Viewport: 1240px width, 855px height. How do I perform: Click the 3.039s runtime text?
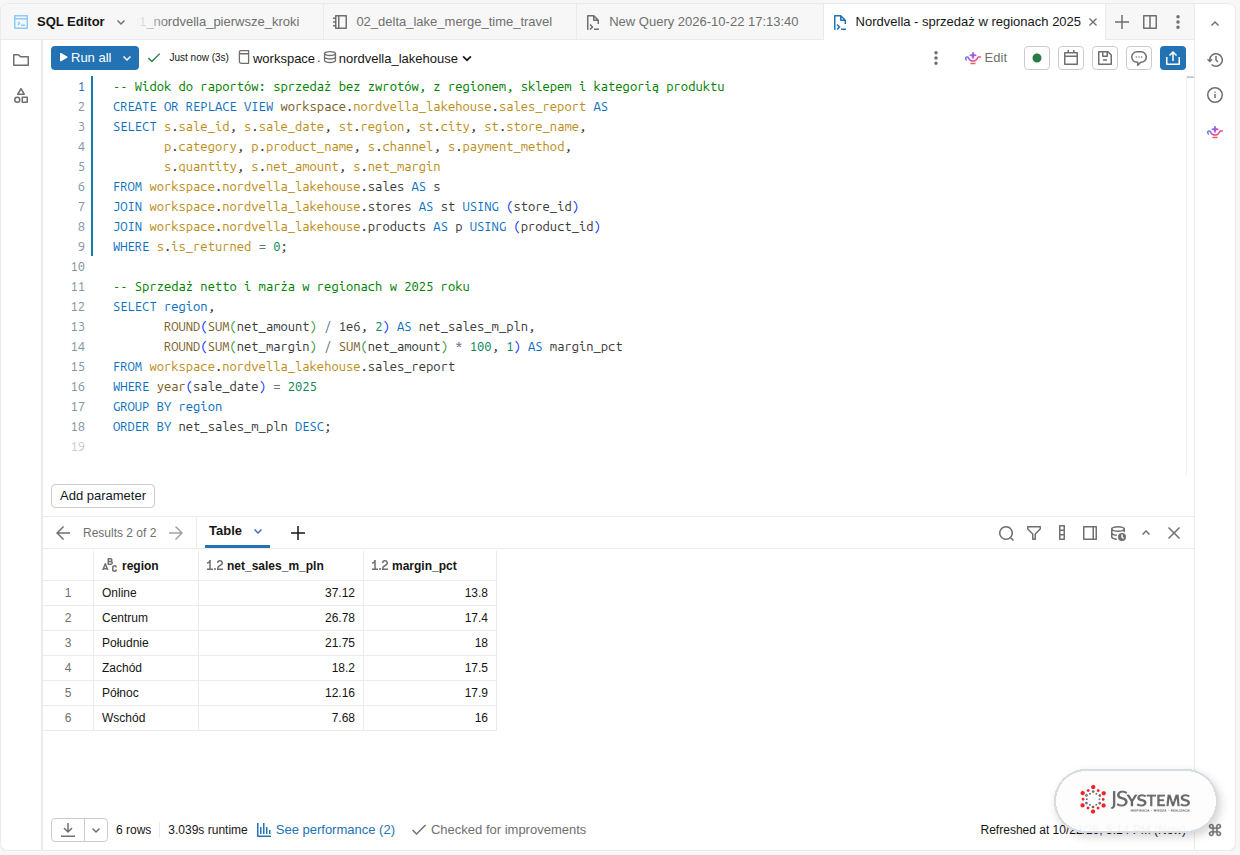[207, 830]
